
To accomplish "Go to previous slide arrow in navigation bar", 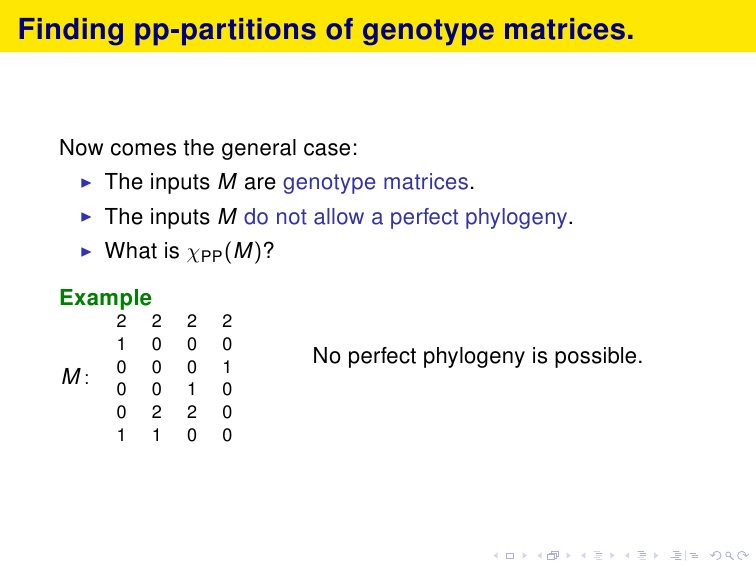I will [x=496, y=556].
